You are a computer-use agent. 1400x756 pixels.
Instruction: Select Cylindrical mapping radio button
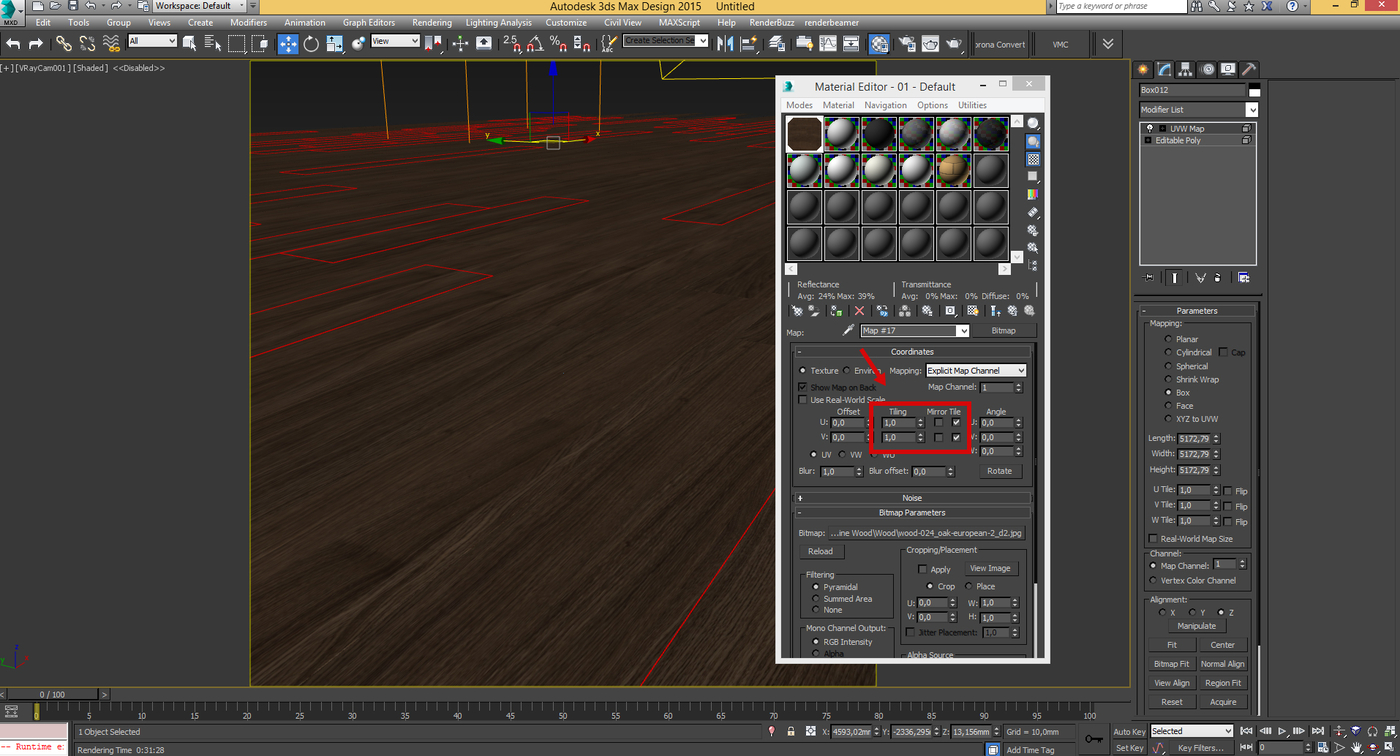1168,352
